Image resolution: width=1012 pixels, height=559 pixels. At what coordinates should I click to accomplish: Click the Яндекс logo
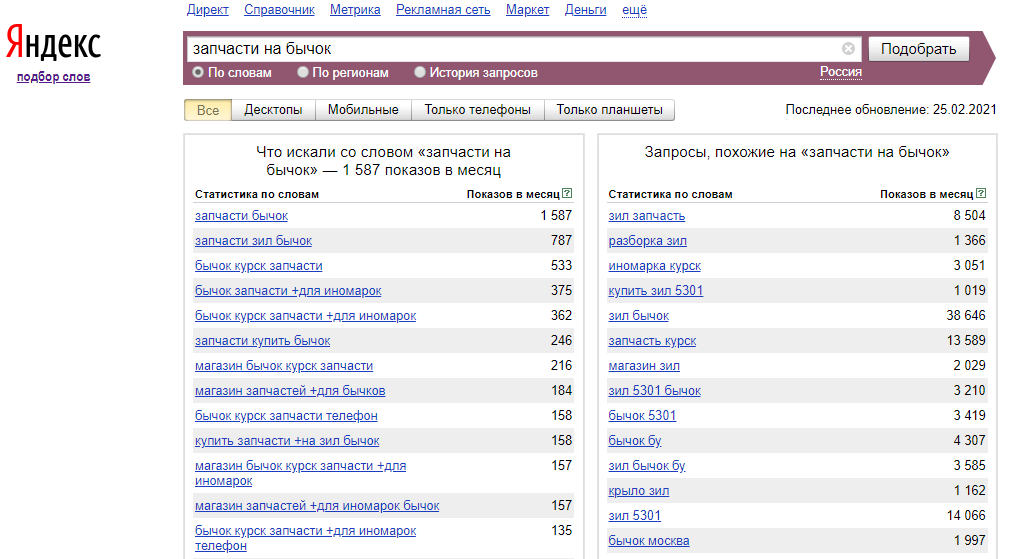click(54, 44)
